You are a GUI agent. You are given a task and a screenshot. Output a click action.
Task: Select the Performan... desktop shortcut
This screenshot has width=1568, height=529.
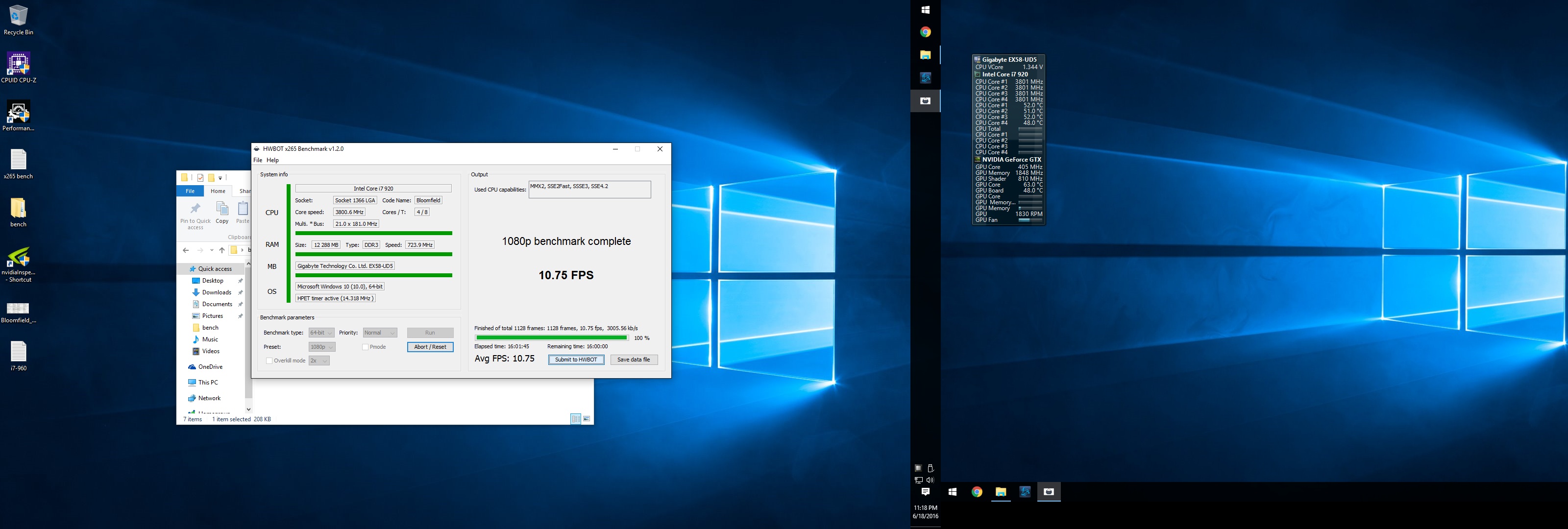pyautogui.click(x=18, y=116)
